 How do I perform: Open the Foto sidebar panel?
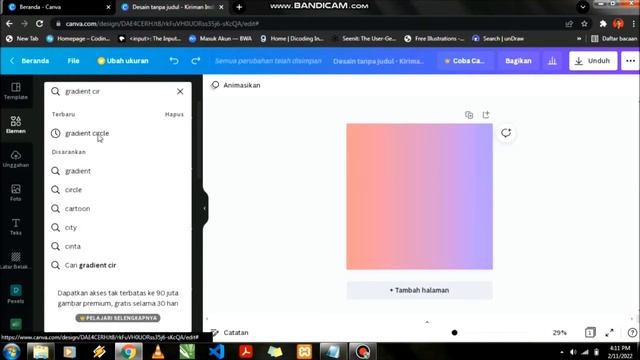click(x=16, y=193)
